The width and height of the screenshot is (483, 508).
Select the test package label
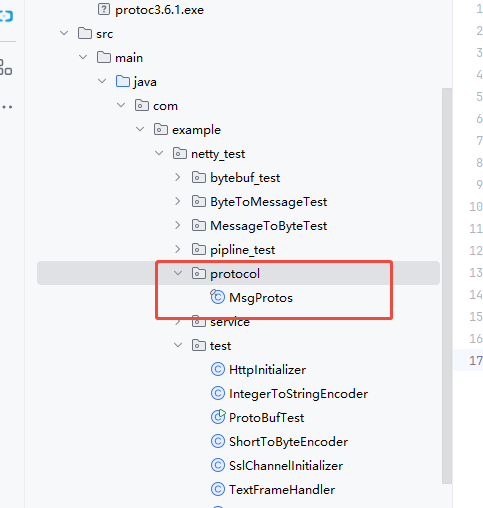220,346
